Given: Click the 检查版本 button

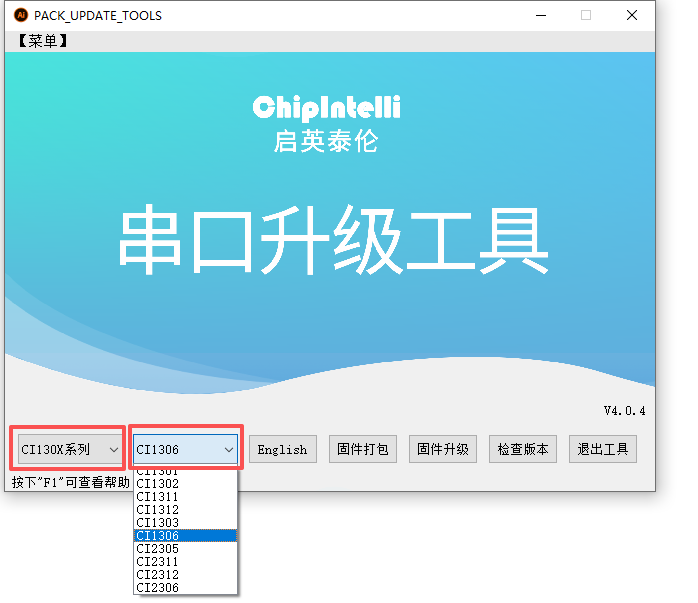Looking at the screenshot, I should coord(523,450).
